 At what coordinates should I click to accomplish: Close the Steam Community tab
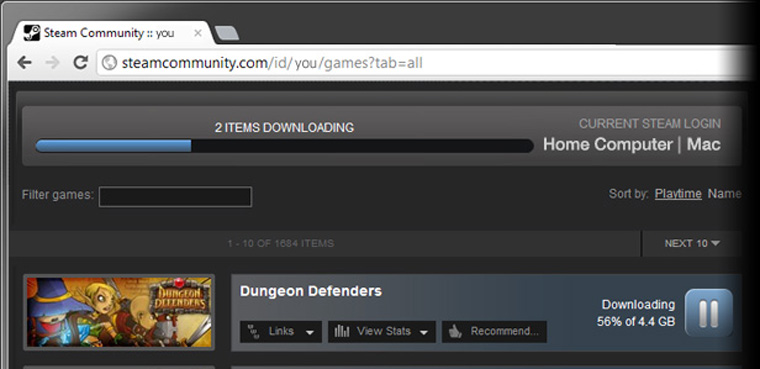click(198, 33)
